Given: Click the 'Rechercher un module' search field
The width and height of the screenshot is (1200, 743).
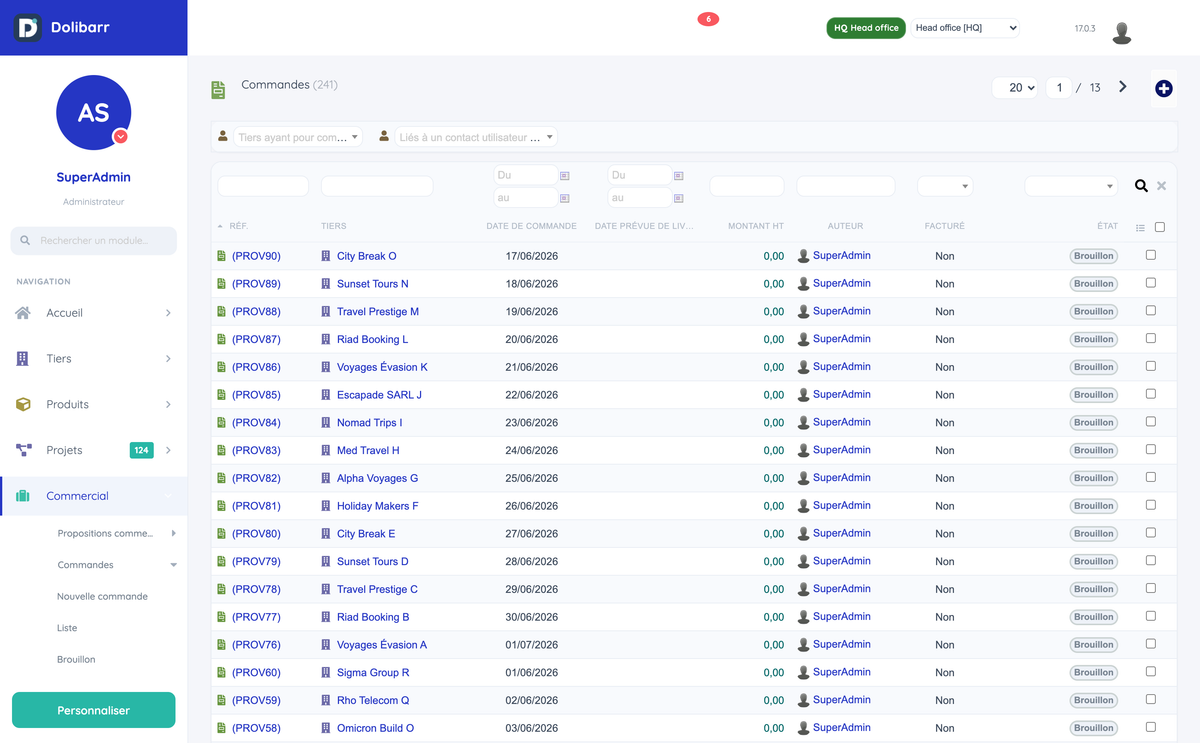Looking at the screenshot, I should coord(94,240).
